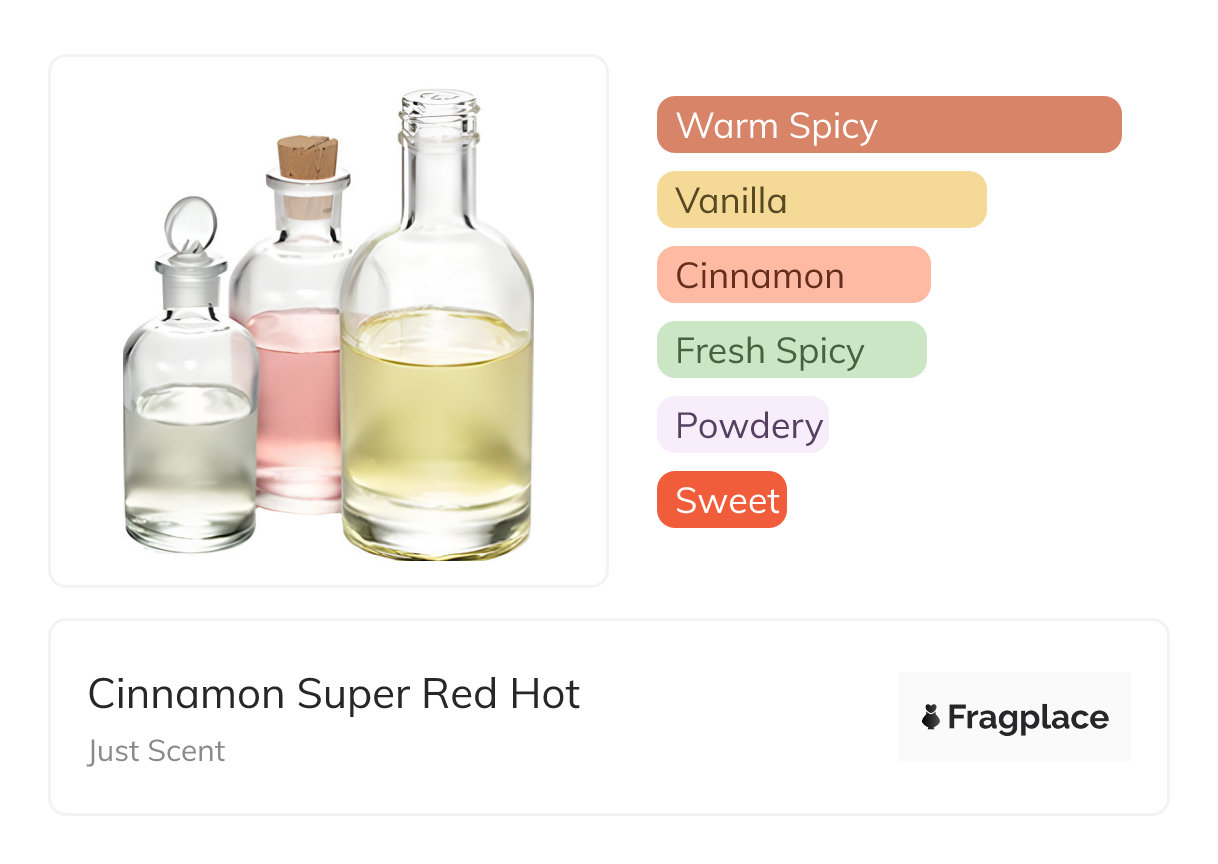Click the clear liquid in the small bottle

pos(190,460)
